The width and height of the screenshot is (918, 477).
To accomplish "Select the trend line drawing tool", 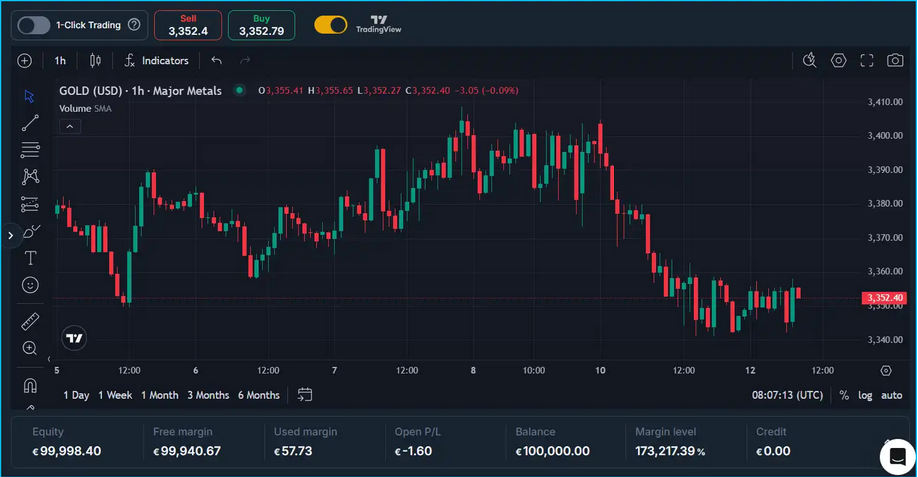I will [x=30, y=123].
